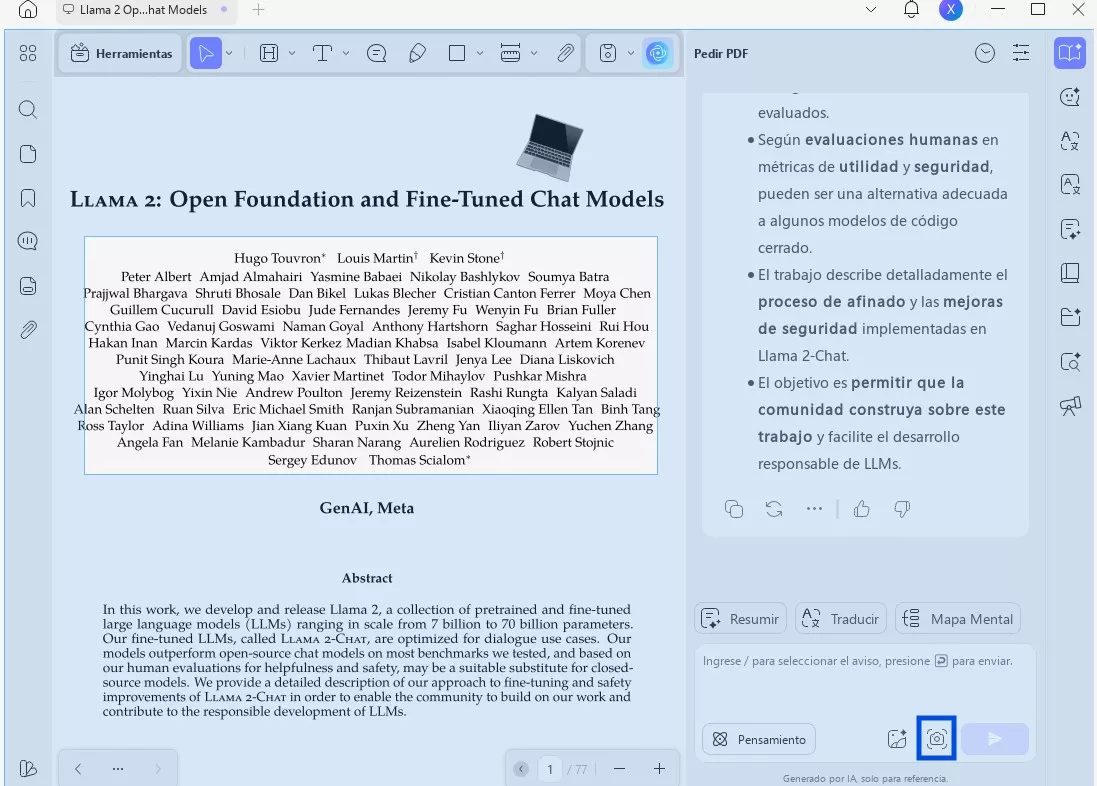Open the pages panel in left sidebar
The image size is (1097, 786).
click(28, 154)
